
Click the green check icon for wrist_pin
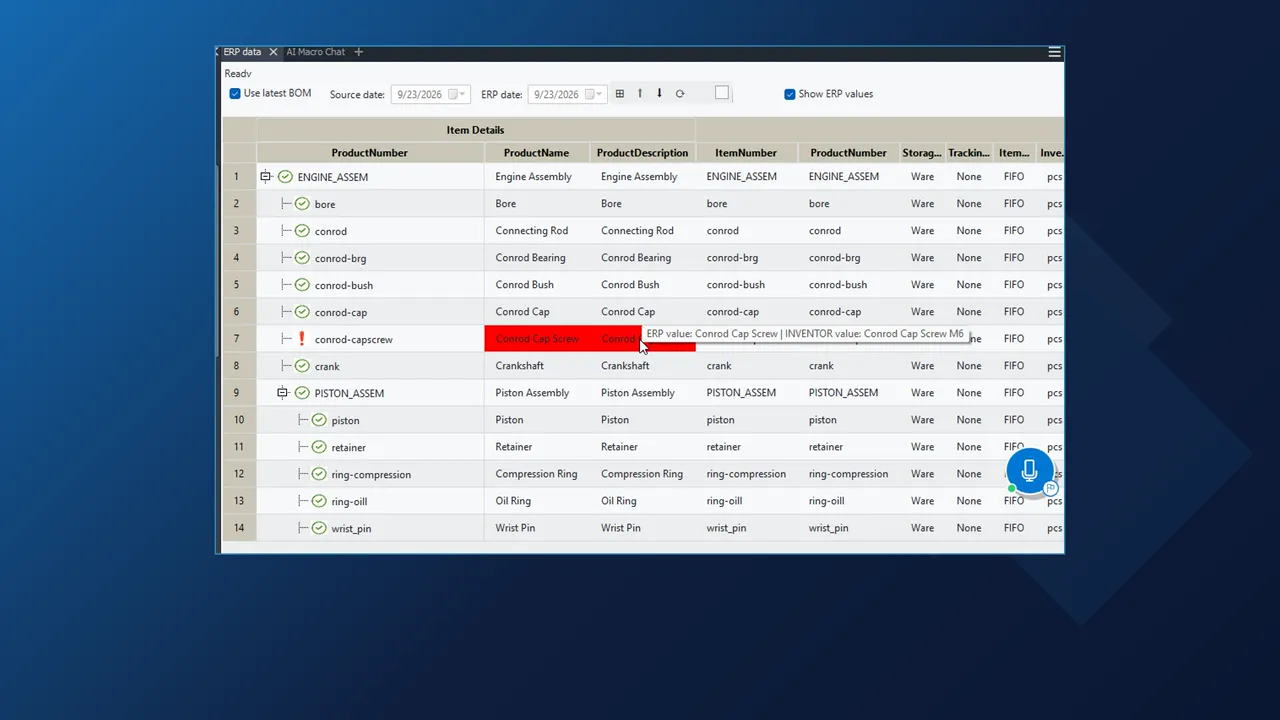click(x=319, y=528)
